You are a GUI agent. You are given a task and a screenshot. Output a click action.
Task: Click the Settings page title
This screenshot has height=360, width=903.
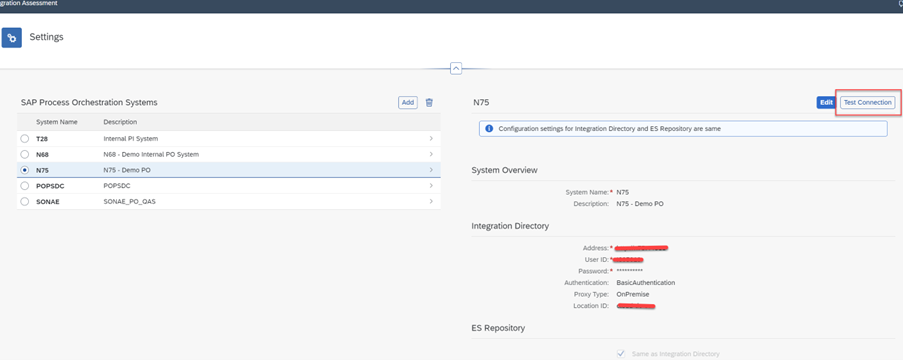(47, 37)
